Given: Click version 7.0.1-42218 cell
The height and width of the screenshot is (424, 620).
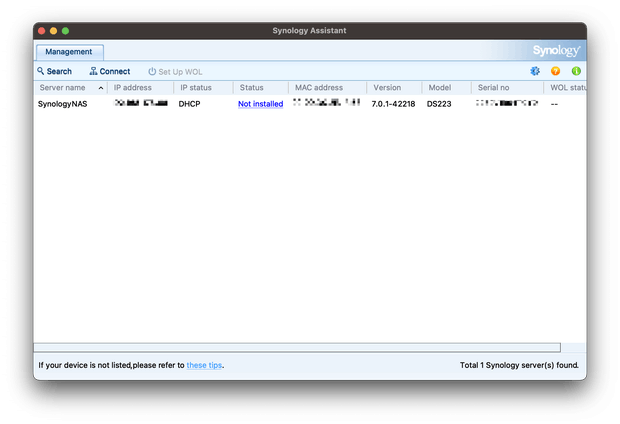Looking at the screenshot, I should coord(393,104).
